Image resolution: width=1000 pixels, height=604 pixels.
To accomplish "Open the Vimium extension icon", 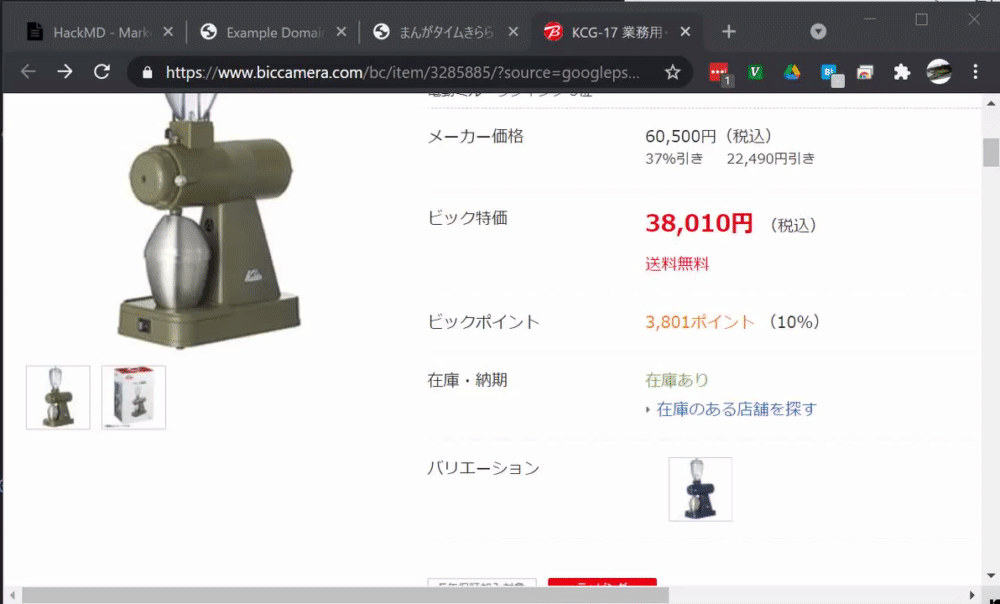I will tap(756, 72).
